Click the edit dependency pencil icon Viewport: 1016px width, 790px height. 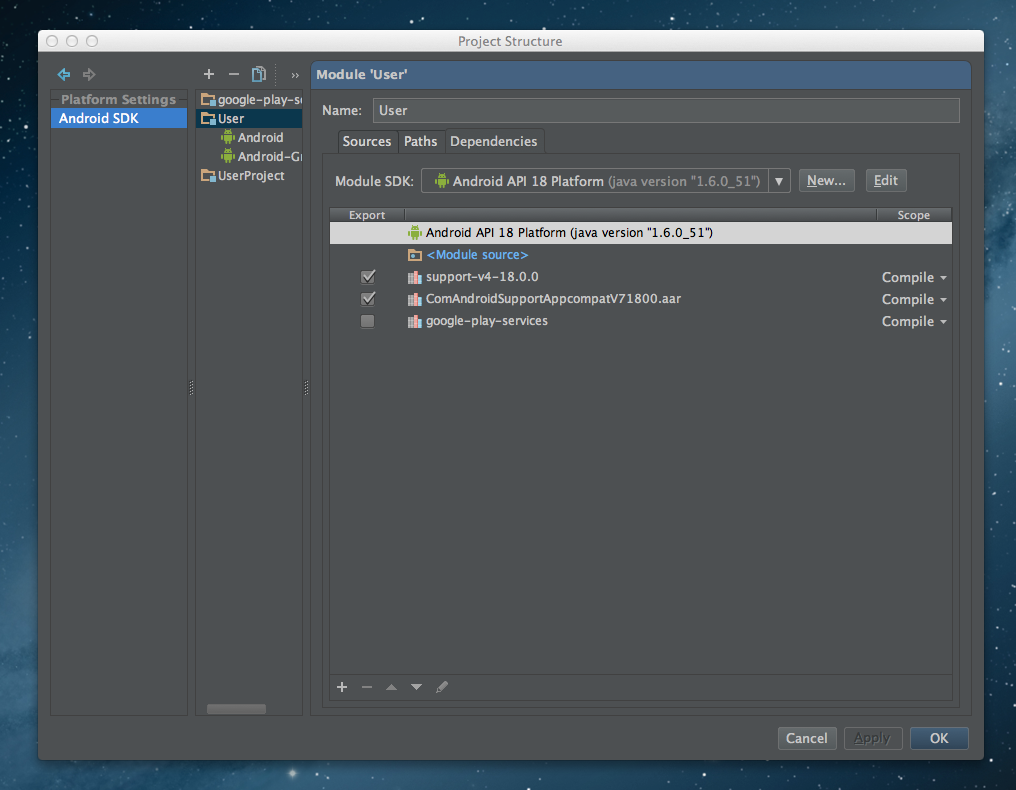click(442, 687)
